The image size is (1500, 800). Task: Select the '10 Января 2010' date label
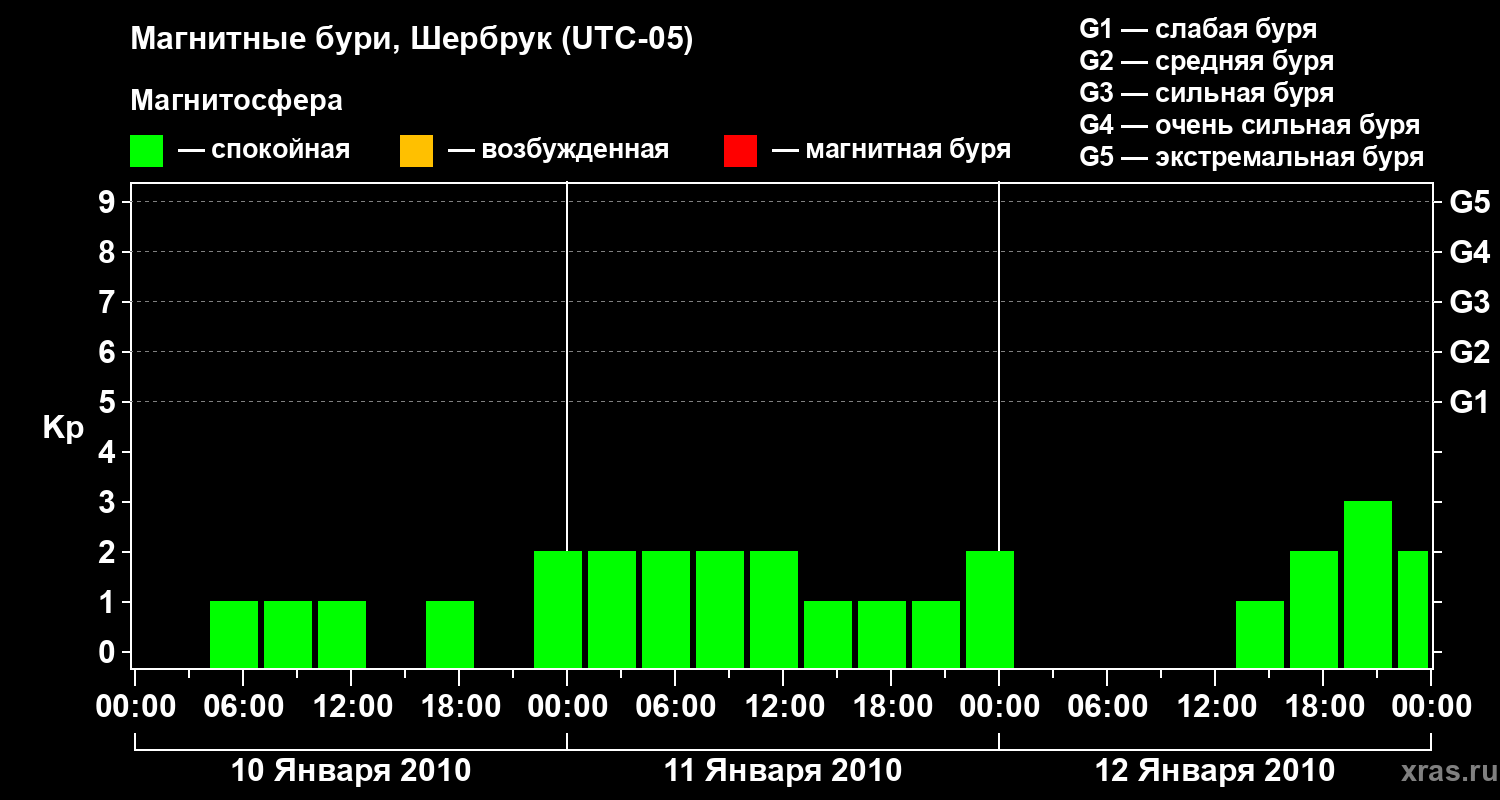click(x=351, y=771)
